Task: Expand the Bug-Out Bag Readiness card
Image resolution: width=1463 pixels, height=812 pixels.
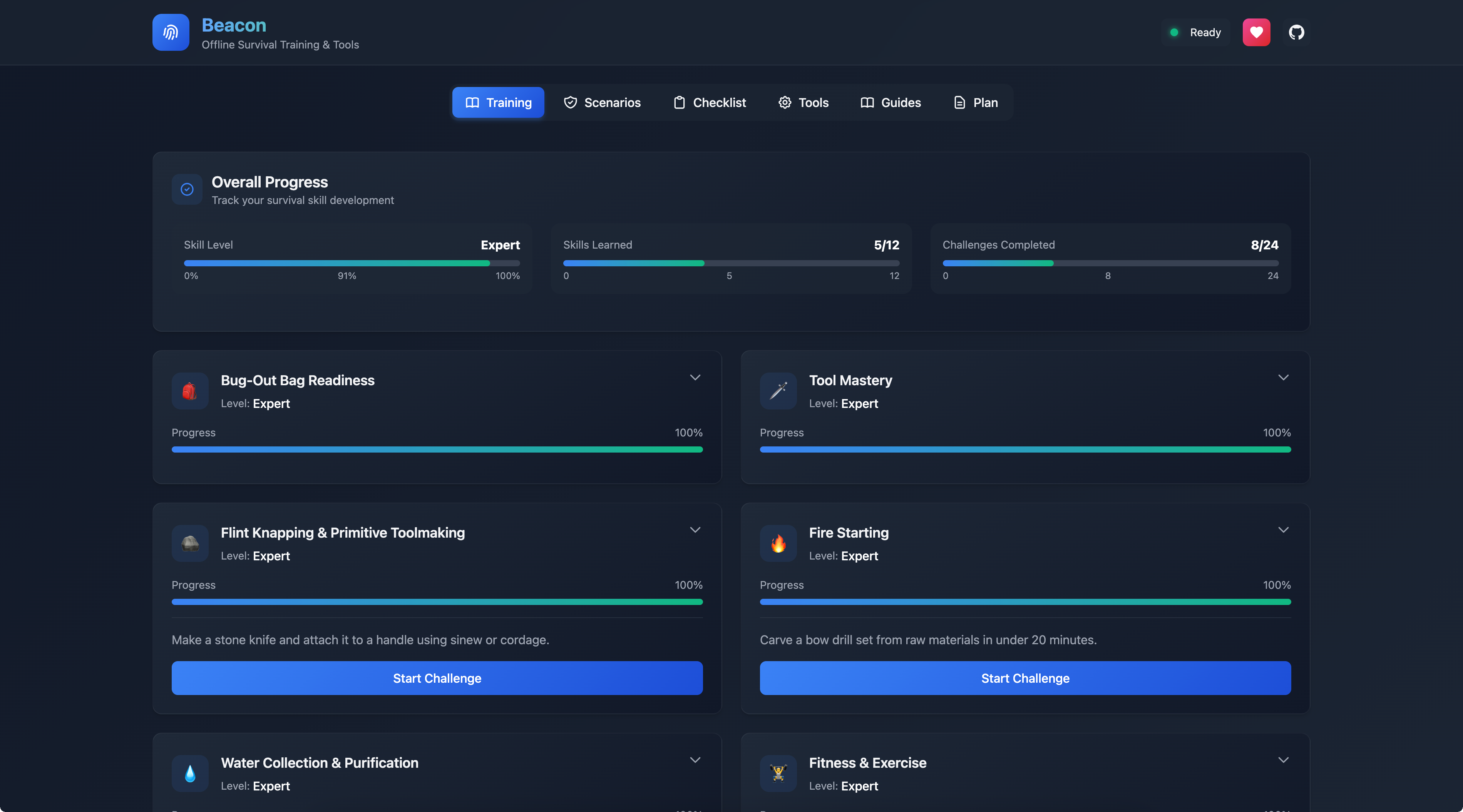Action: [x=695, y=378]
